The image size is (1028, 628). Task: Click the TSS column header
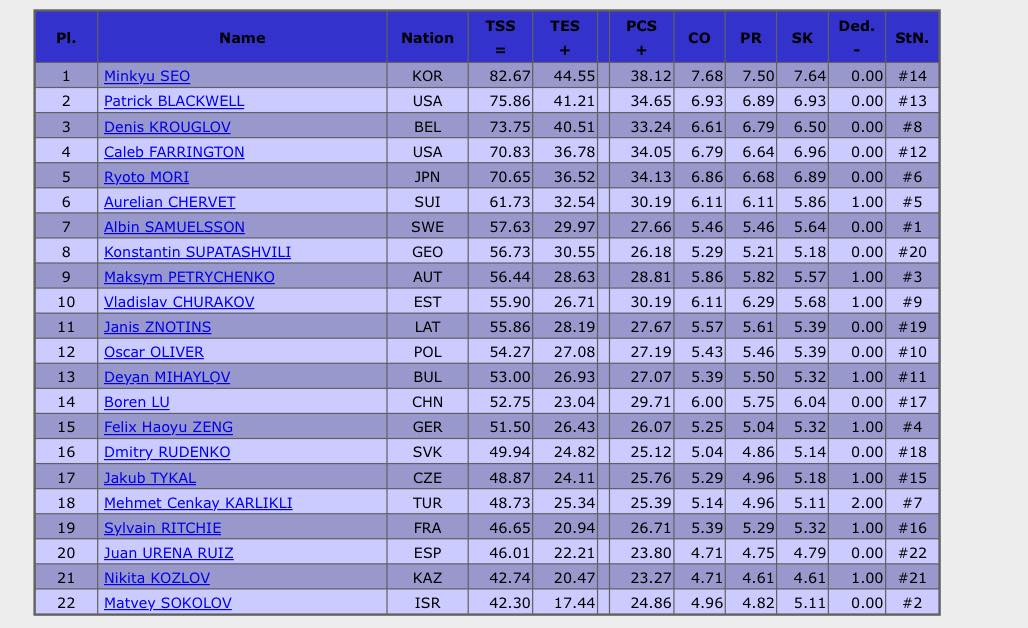point(500,37)
